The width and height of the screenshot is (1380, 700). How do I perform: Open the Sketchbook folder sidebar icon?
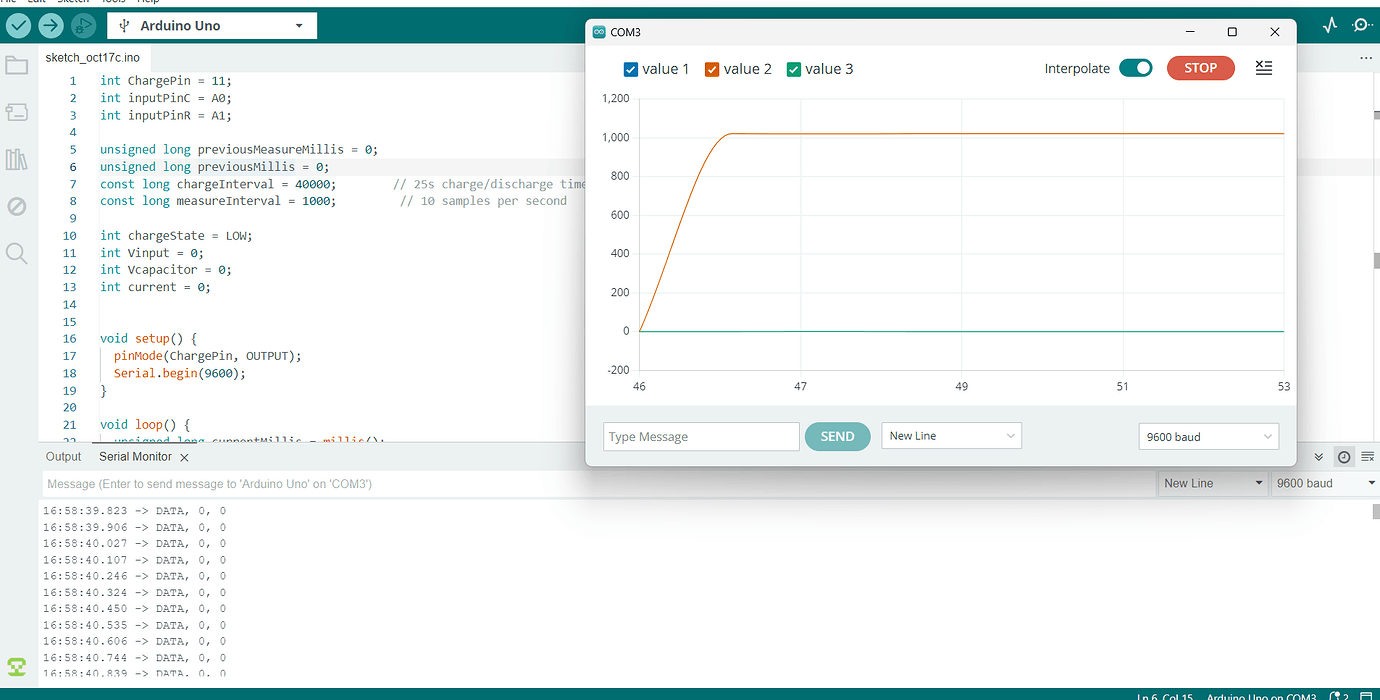(16, 66)
